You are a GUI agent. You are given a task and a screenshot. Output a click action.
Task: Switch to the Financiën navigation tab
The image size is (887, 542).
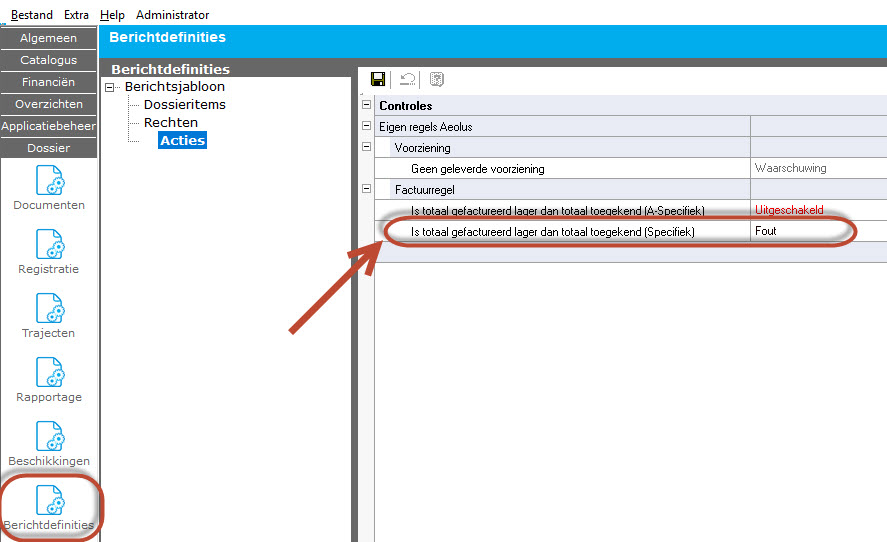[49, 82]
